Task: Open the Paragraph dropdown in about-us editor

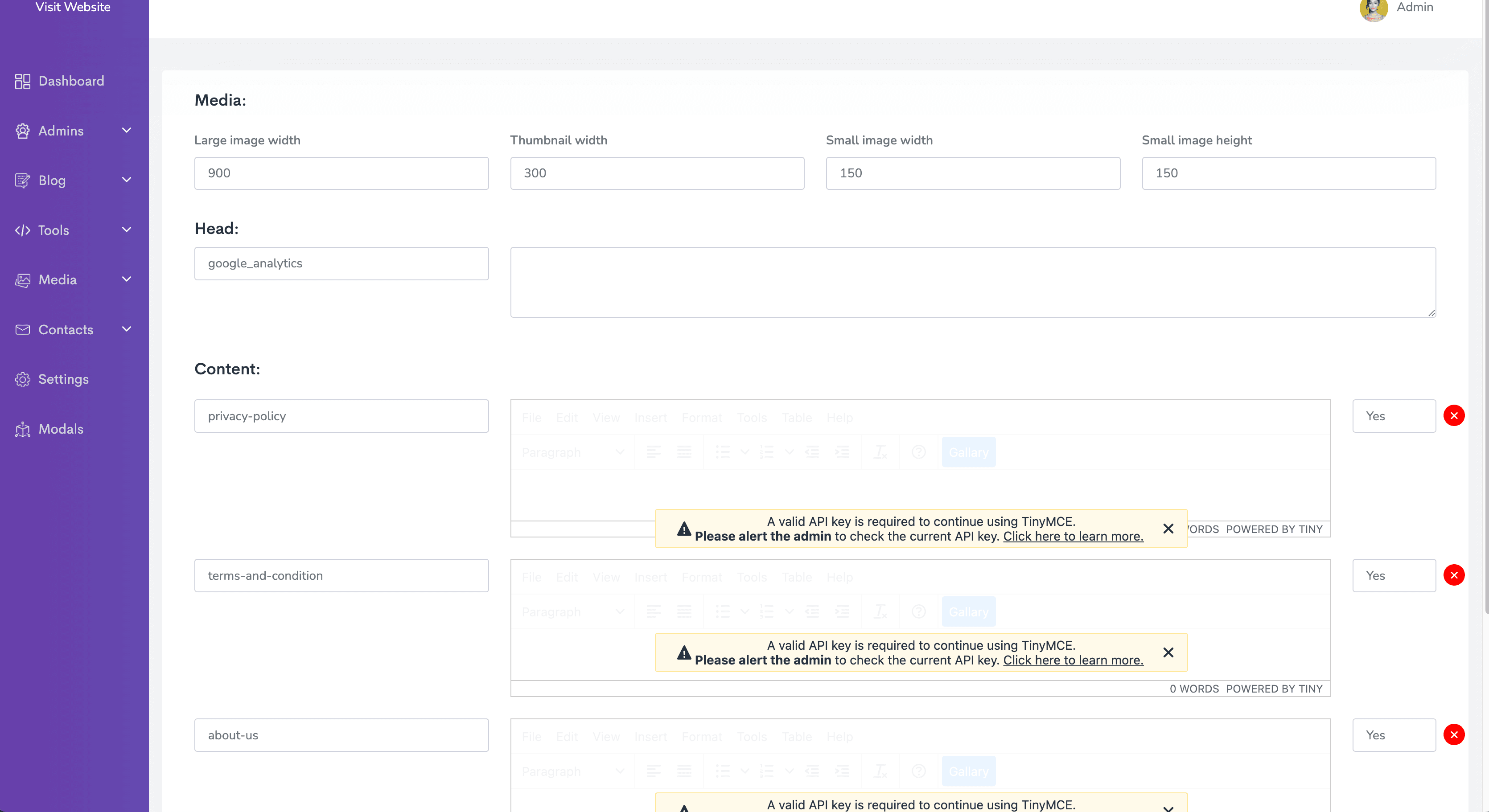Action: (572, 771)
